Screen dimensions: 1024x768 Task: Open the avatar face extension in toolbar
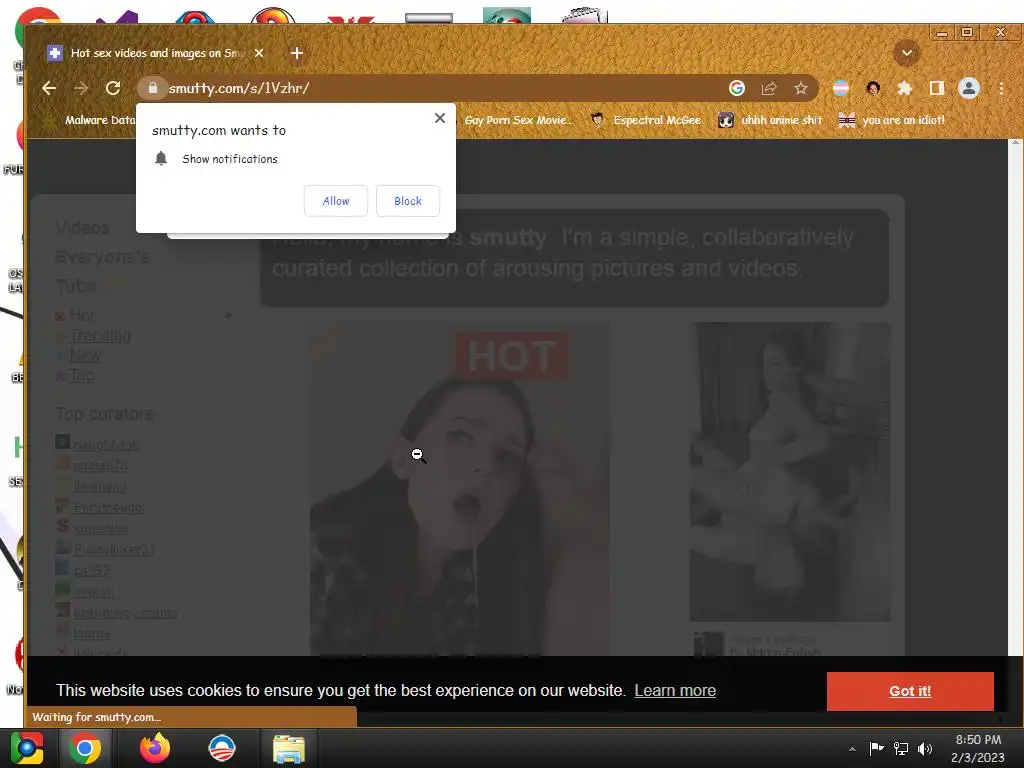point(872,88)
